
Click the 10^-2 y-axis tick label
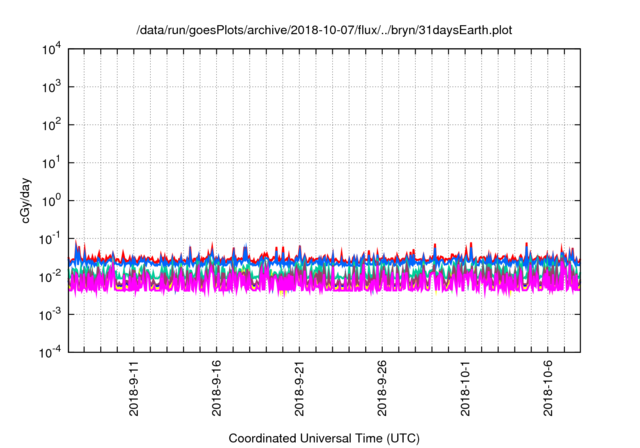click(x=51, y=276)
